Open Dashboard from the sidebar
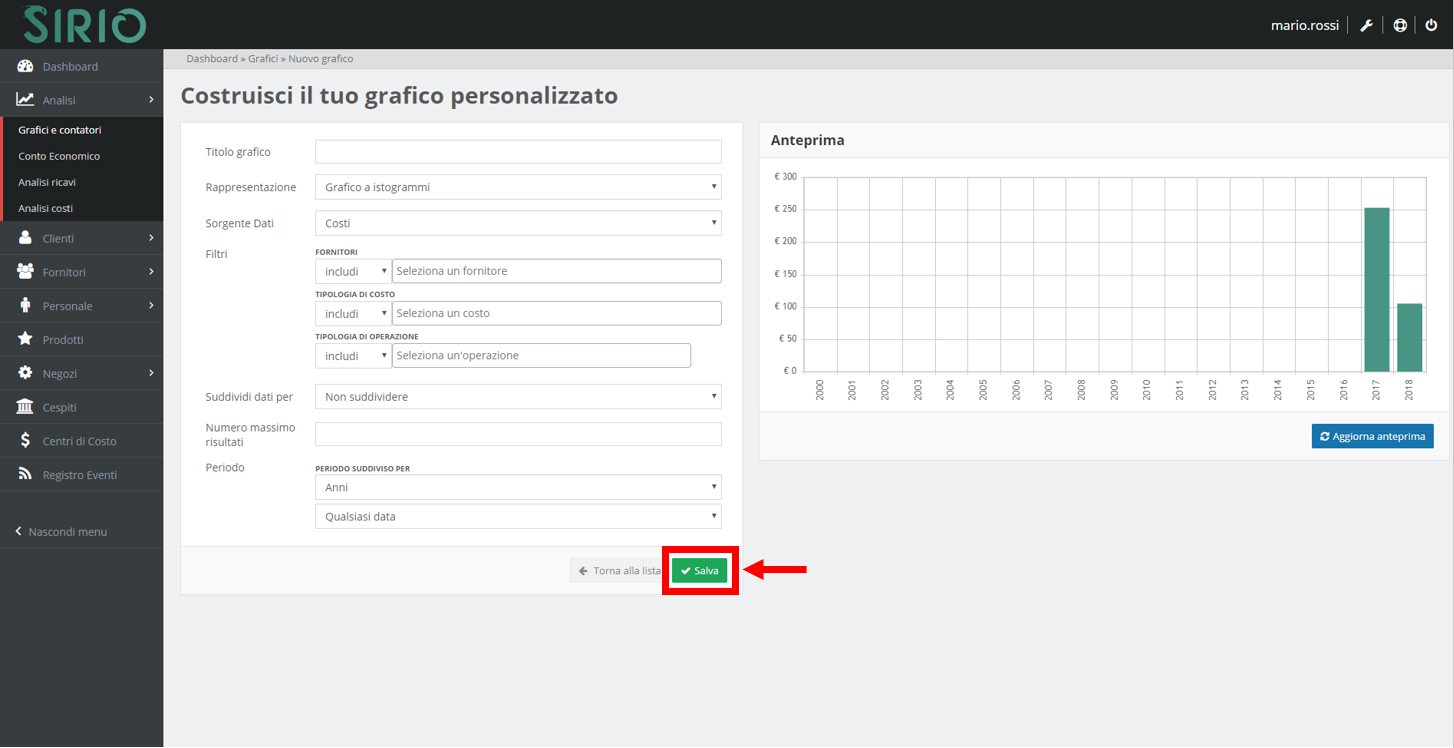 [70, 66]
